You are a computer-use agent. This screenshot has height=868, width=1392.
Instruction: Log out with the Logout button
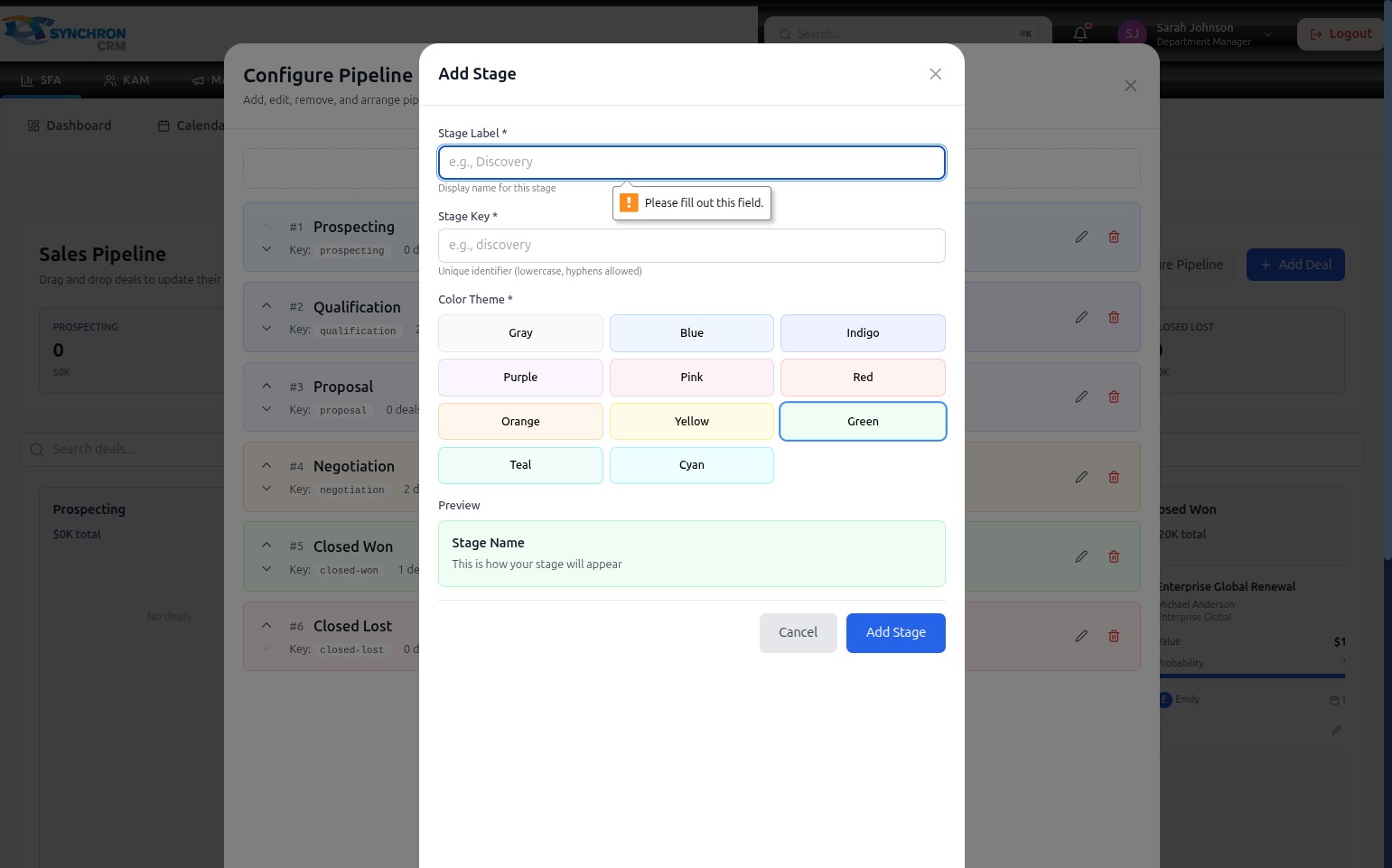1341,34
